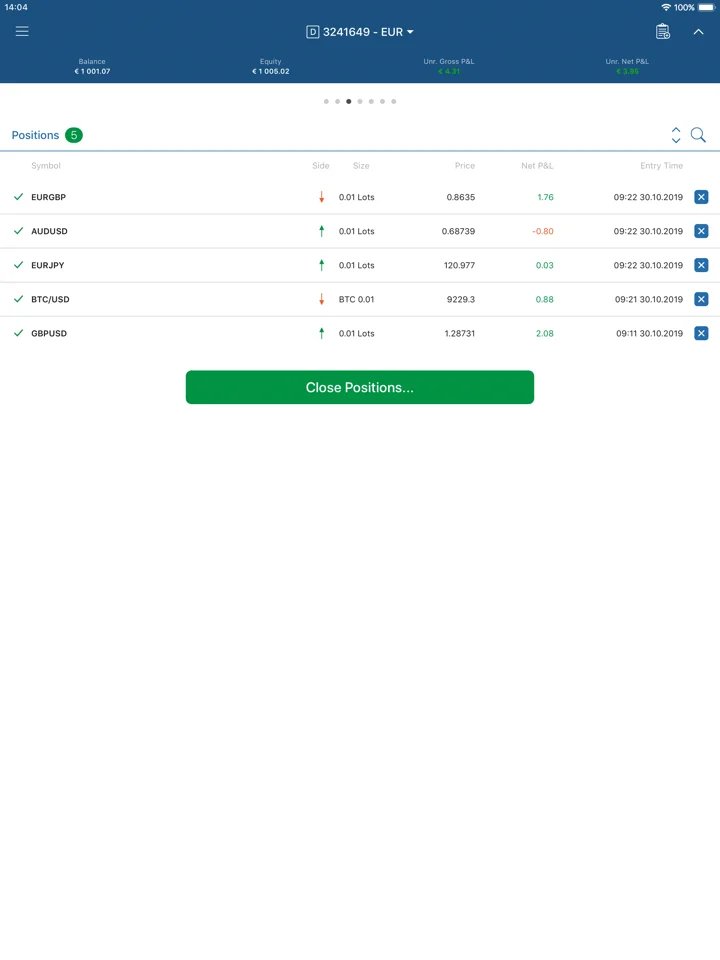
Task: Close the AUDUSD position with X icon
Action: 701,231
